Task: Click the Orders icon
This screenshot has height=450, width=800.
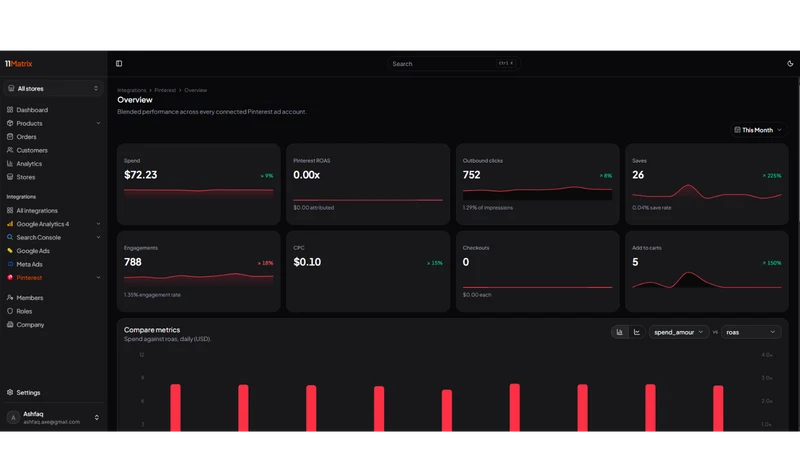Action: [x=10, y=137]
